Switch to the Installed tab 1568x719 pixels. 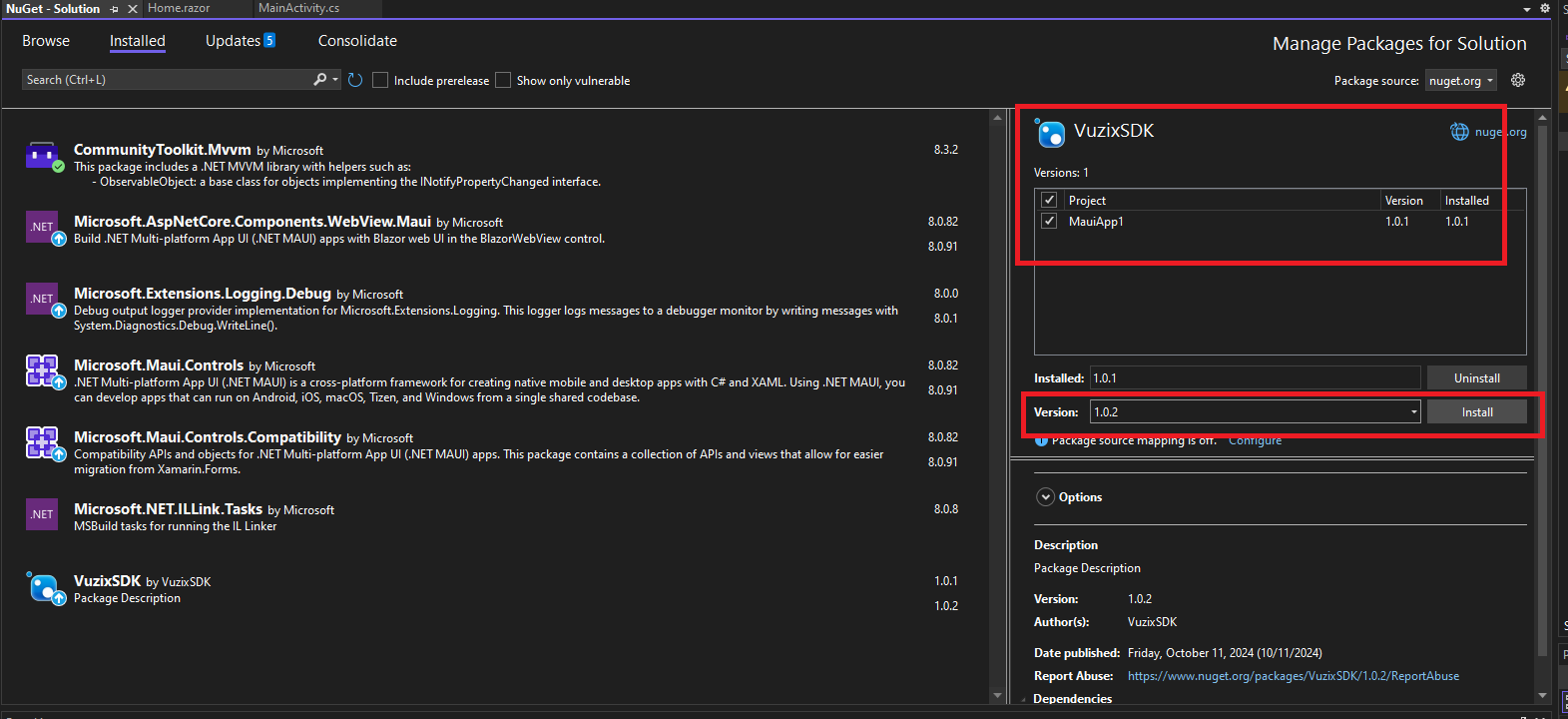coord(138,41)
